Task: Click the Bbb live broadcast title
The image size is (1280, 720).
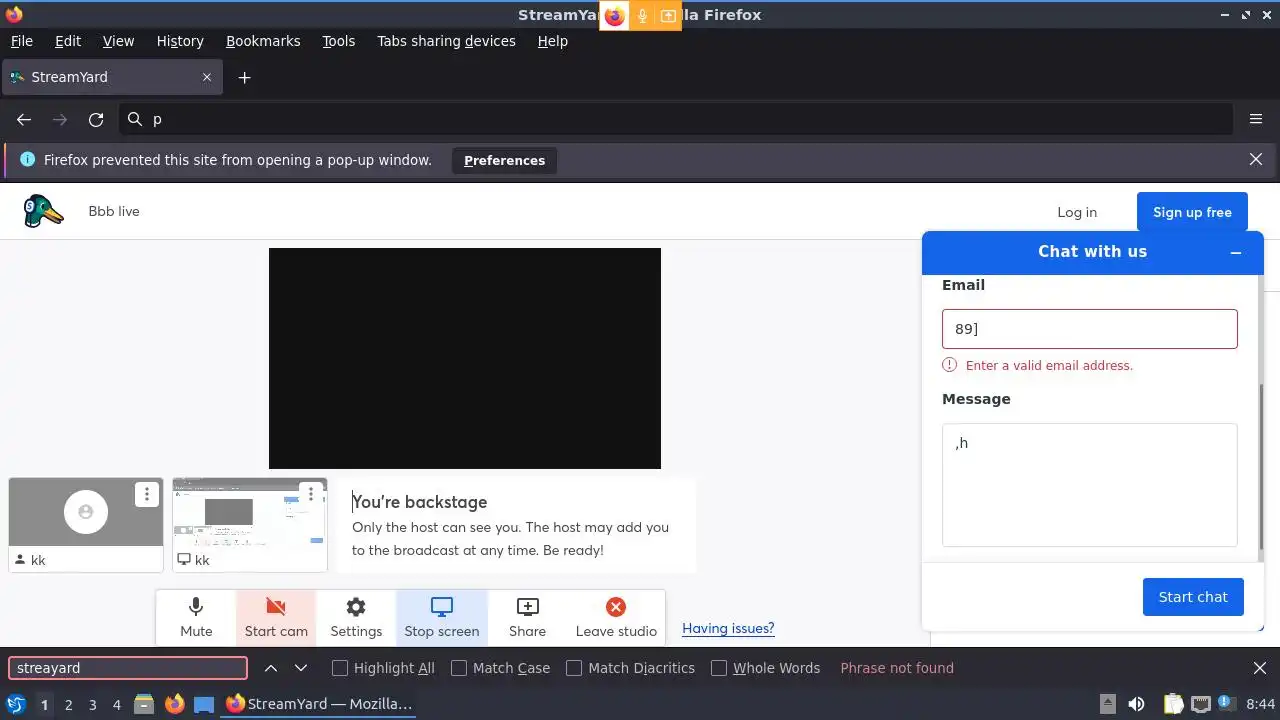Action: click(x=114, y=211)
